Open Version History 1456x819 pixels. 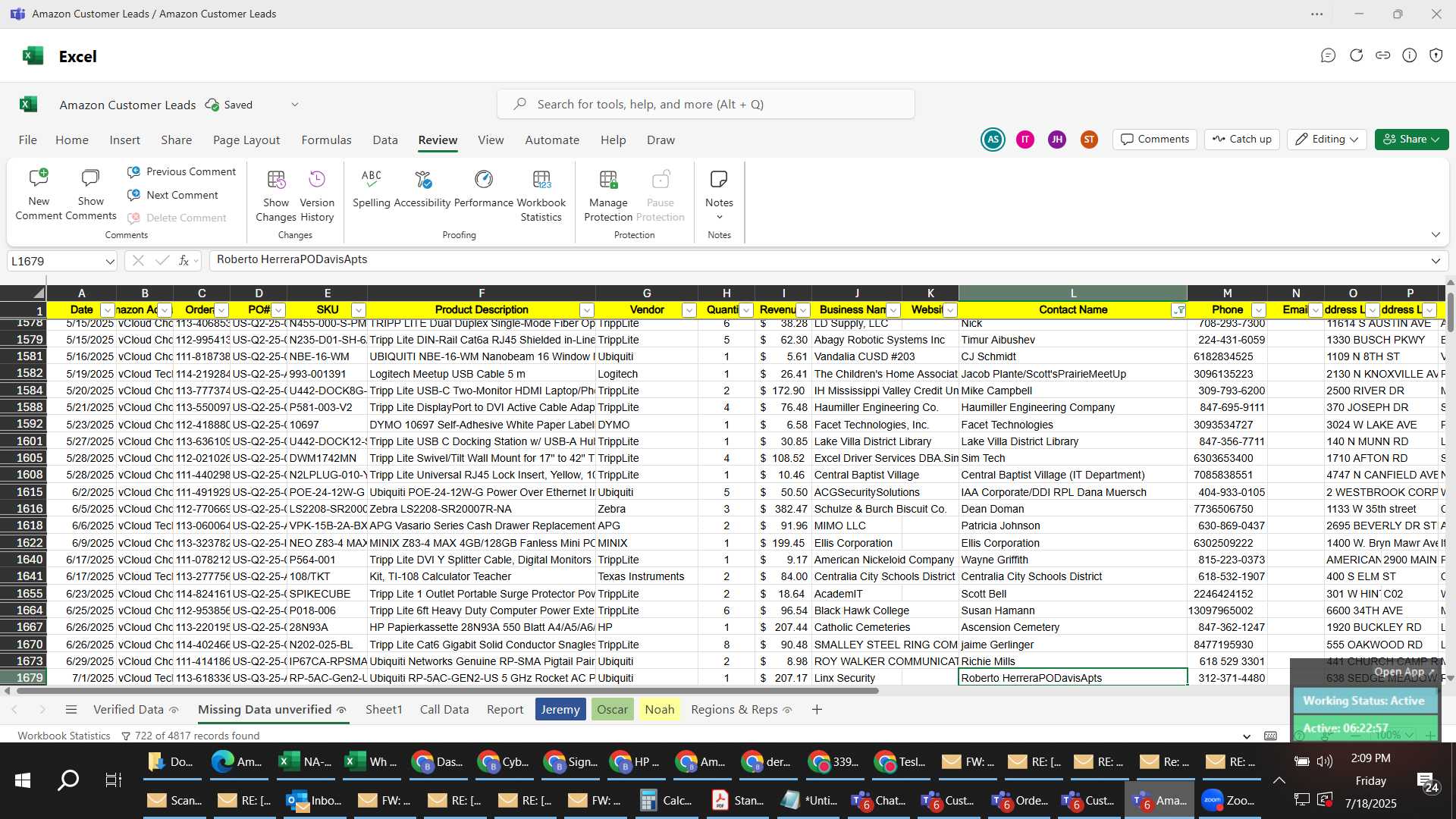click(x=317, y=196)
